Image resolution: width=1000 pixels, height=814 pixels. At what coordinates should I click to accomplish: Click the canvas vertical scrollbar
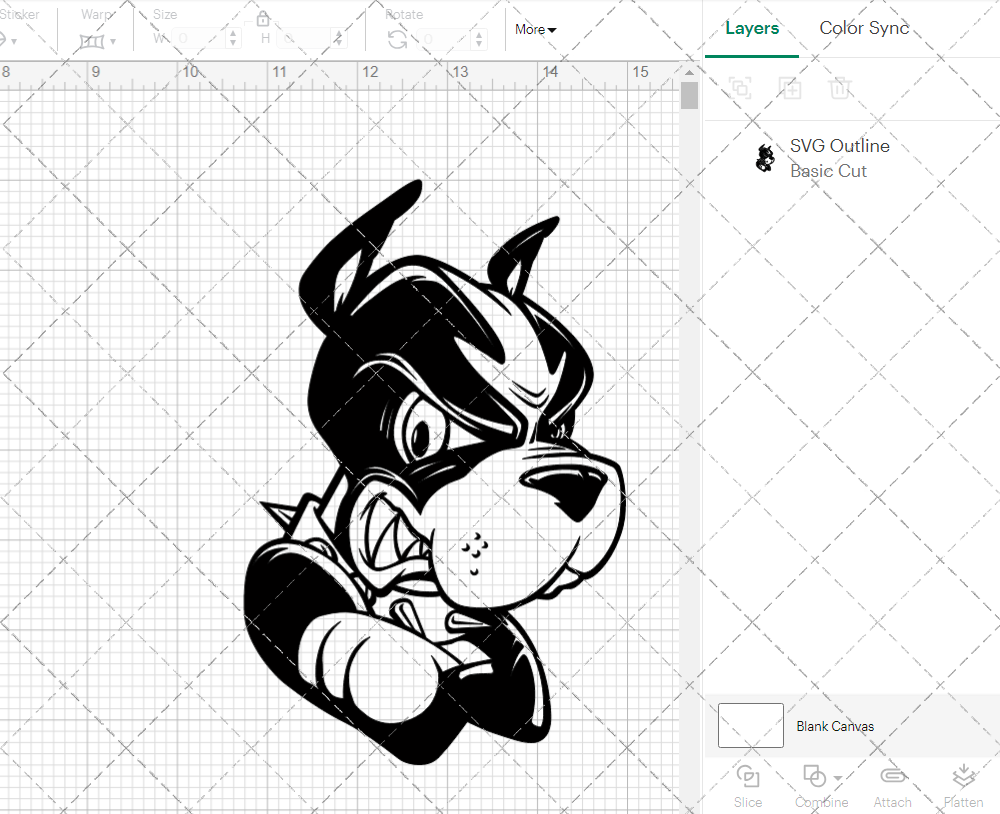click(688, 95)
